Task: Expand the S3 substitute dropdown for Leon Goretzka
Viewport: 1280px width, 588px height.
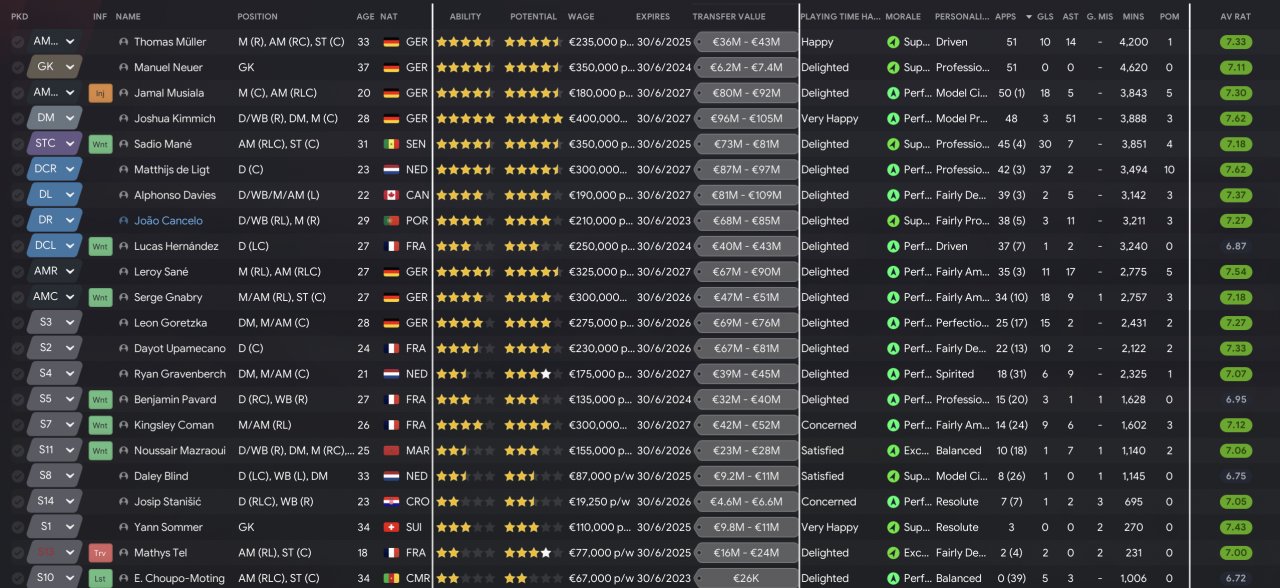Action: click(x=54, y=322)
